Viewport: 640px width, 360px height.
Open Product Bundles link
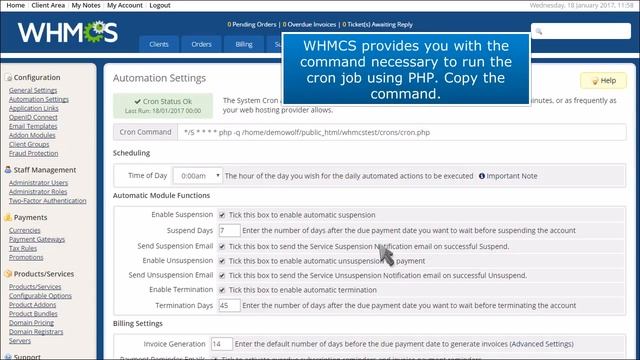click(33, 314)
